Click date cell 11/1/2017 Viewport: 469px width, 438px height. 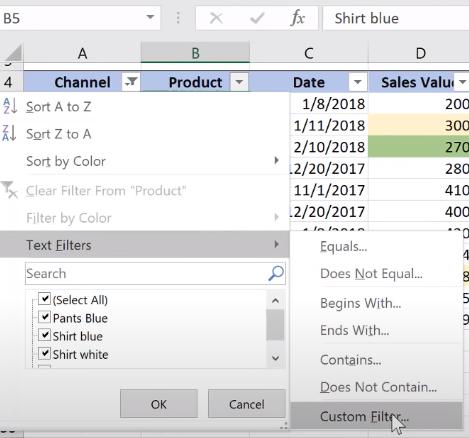pos(329,190)
